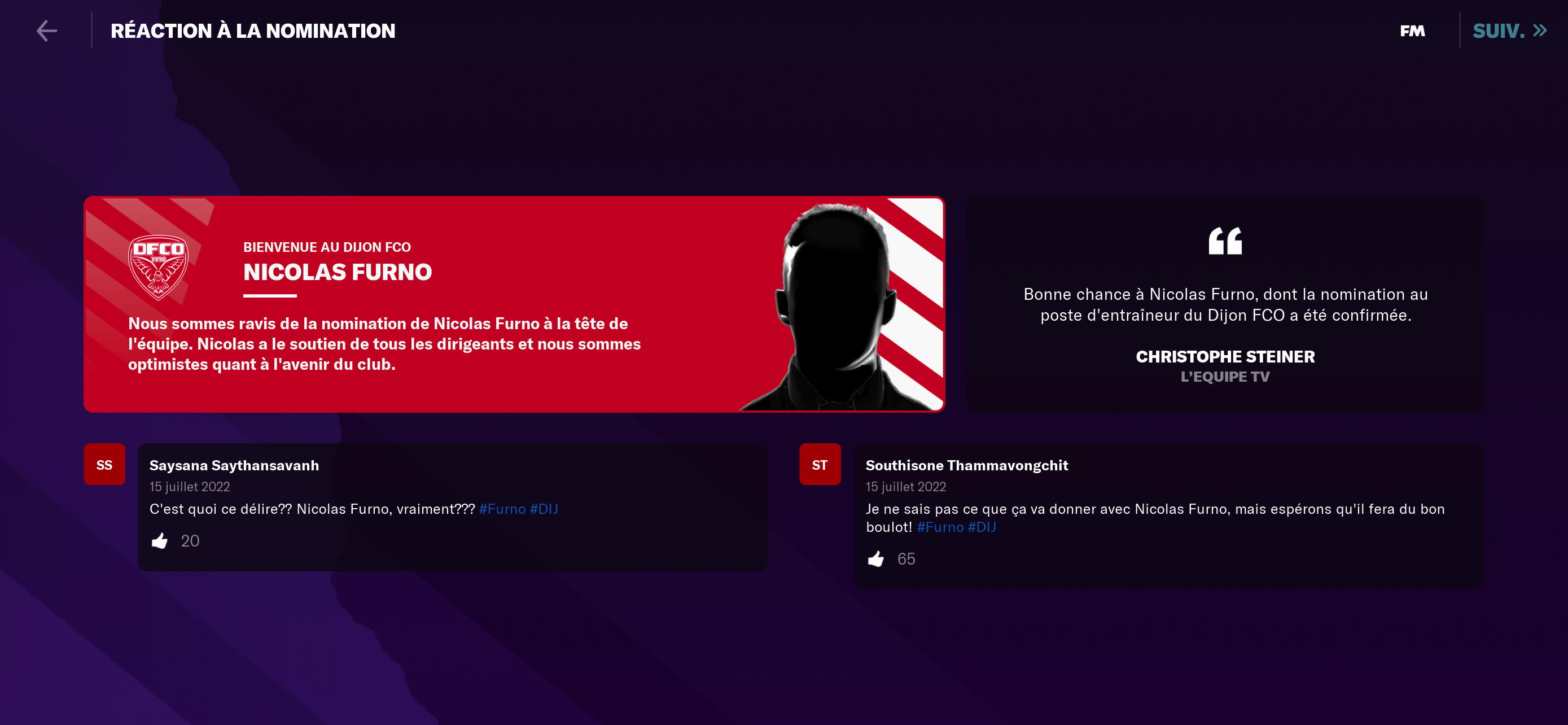The image size is (1568, 725).
Task: Click the RÉACTION À LA NOMINATION title
Action: coord(253,31)
